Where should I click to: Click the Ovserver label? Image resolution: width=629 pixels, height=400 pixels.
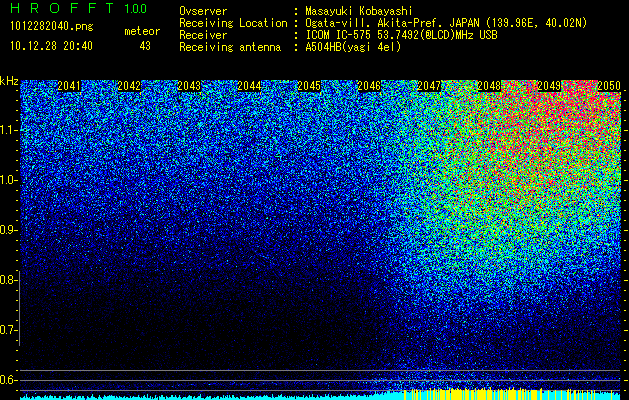pos(203,11)
